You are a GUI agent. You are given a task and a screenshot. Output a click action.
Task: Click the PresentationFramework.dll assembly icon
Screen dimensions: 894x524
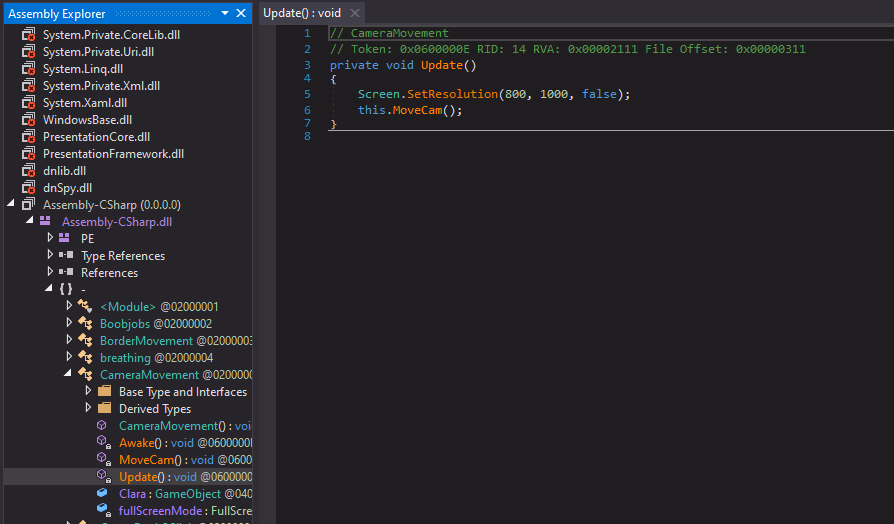tap(29, 154)
